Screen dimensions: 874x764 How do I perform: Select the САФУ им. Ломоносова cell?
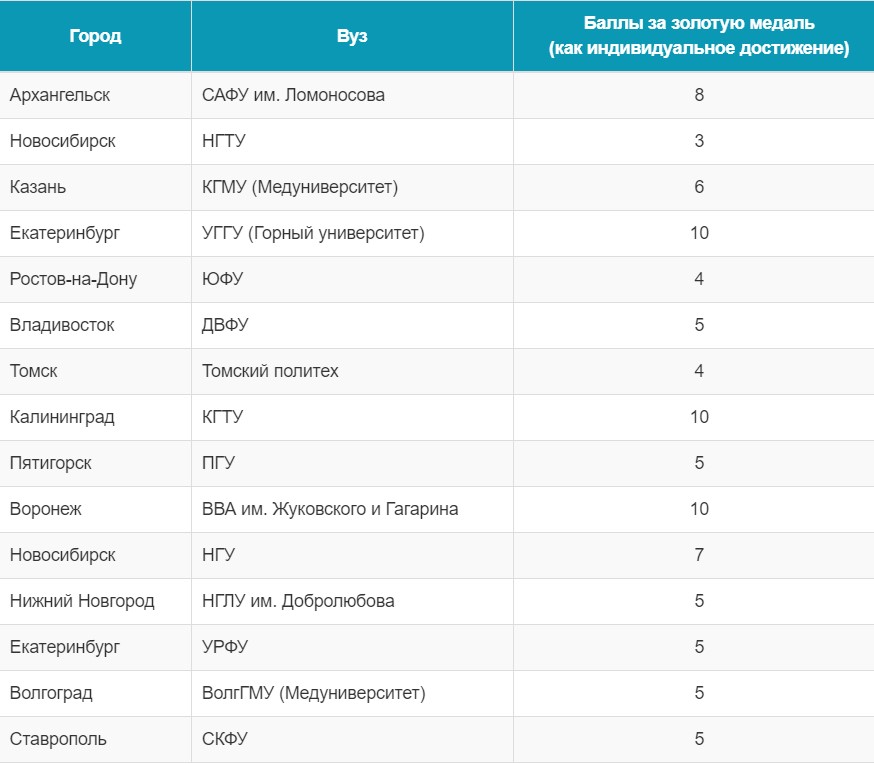point(352,95)
